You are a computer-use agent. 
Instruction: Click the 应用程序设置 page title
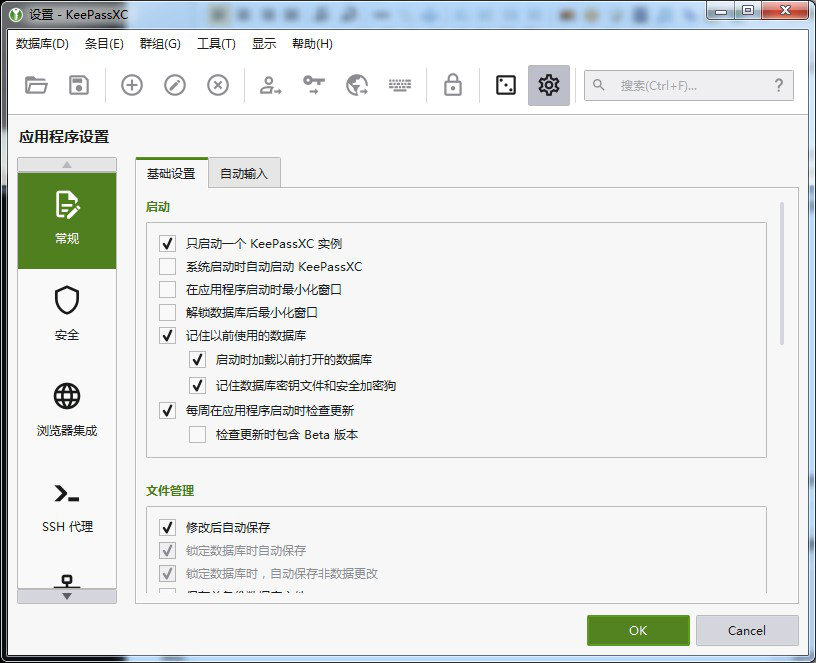tap(65, 137)
